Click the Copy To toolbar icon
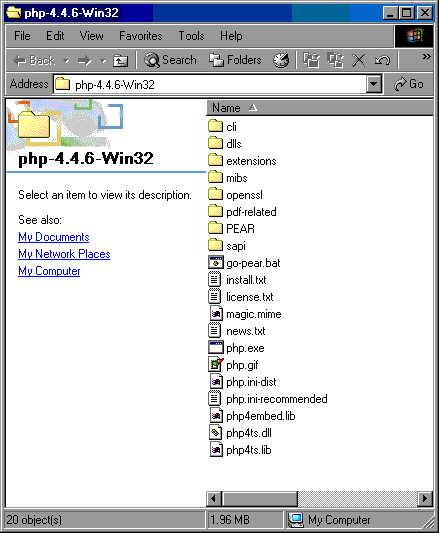The height and width of the screenshot is (533, 439). click(x=335, y=61)
